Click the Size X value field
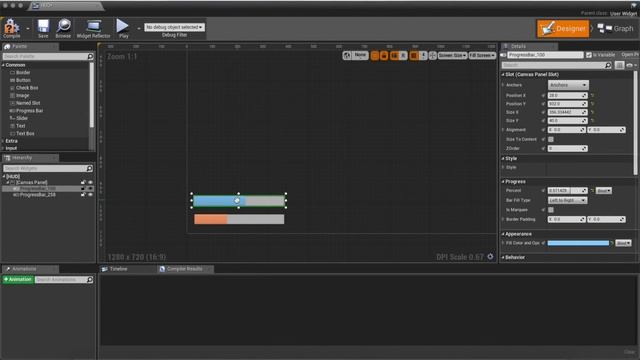The image size is (640, 360). tap(567, 112)
